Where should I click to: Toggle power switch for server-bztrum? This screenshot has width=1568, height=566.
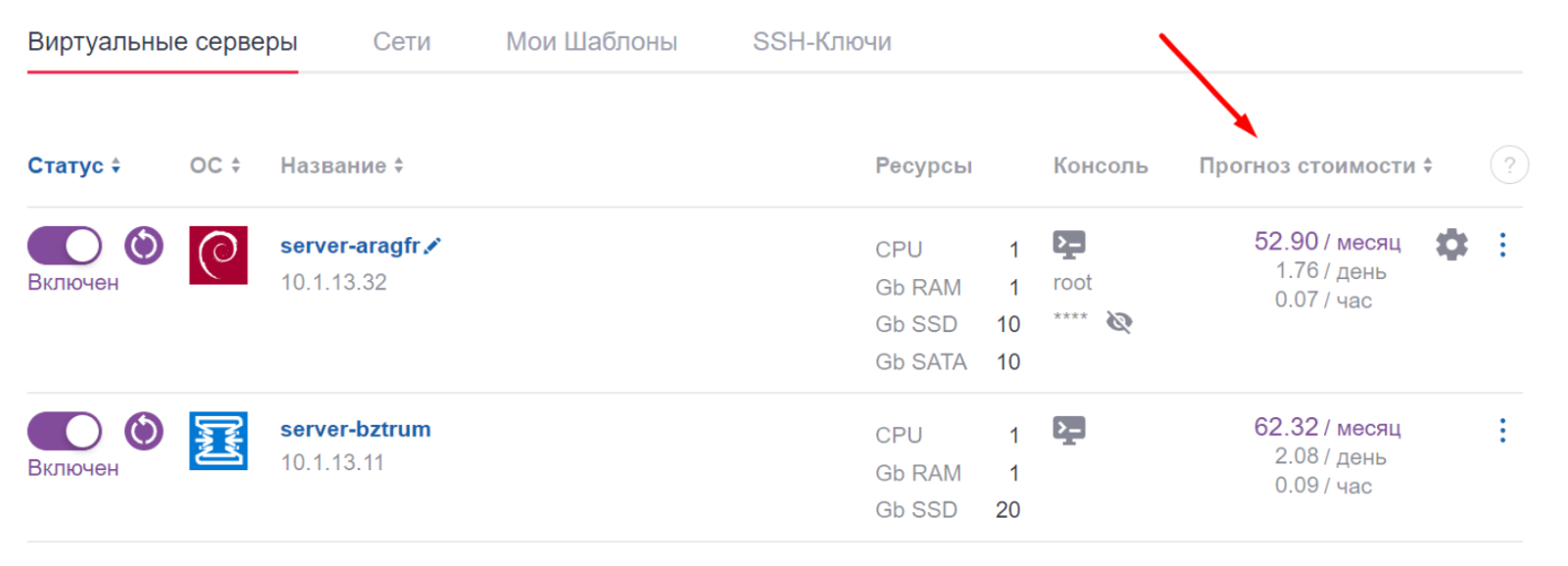[65, 431]
